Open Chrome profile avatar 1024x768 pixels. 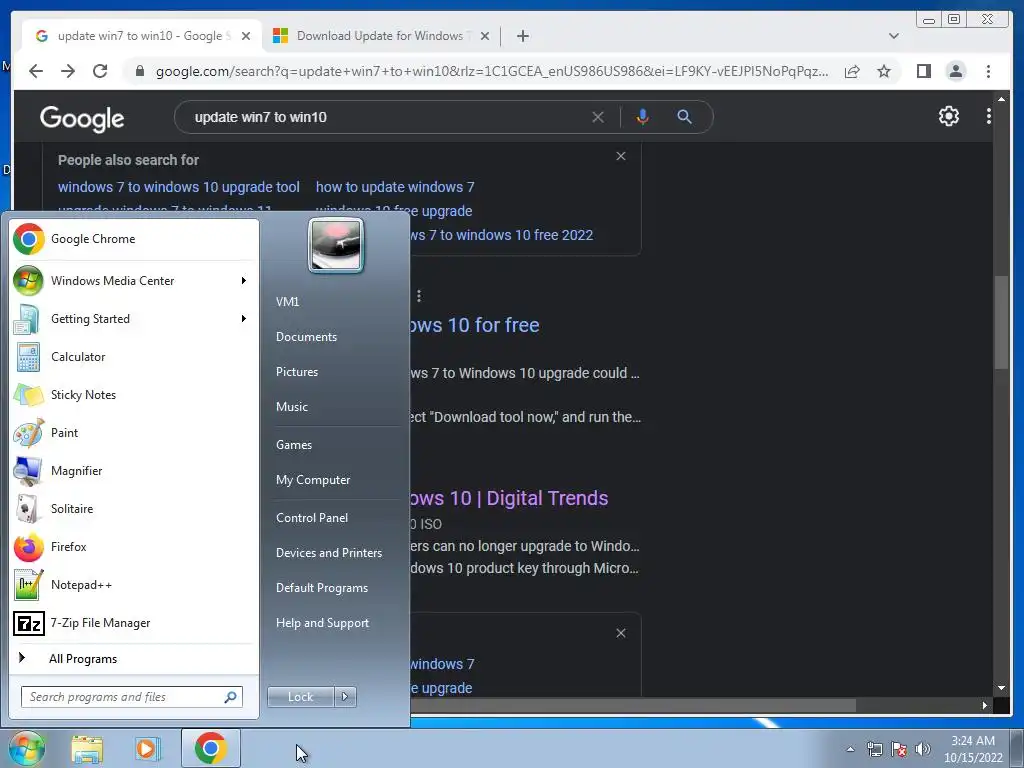click(955, 71)
